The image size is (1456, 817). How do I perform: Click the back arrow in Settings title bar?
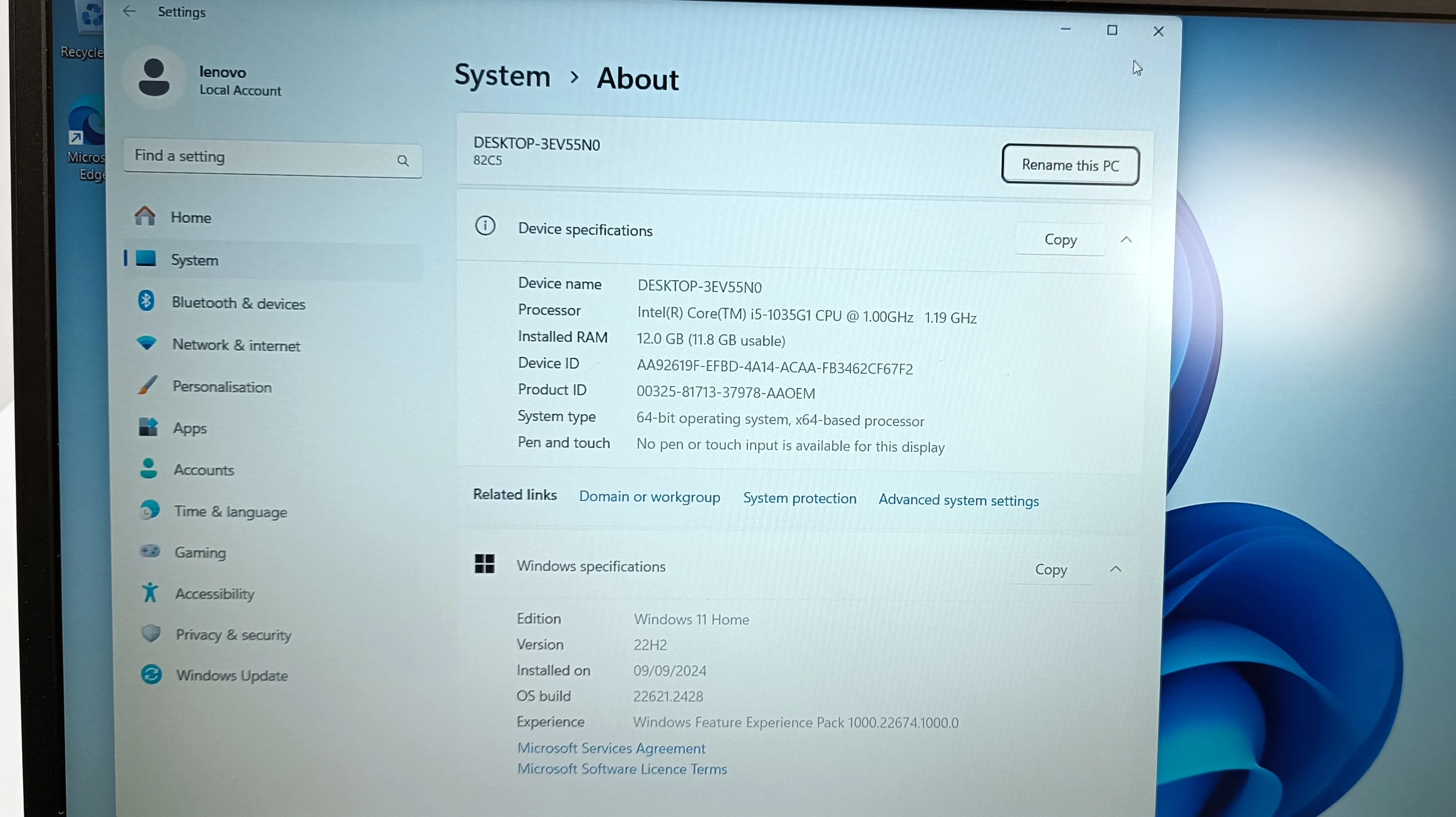tap(130, 11)
